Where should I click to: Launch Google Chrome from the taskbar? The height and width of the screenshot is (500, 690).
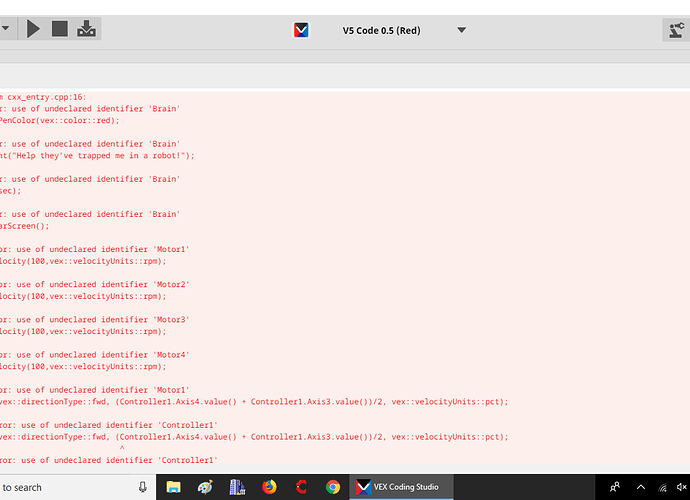(x=333, y=487)
